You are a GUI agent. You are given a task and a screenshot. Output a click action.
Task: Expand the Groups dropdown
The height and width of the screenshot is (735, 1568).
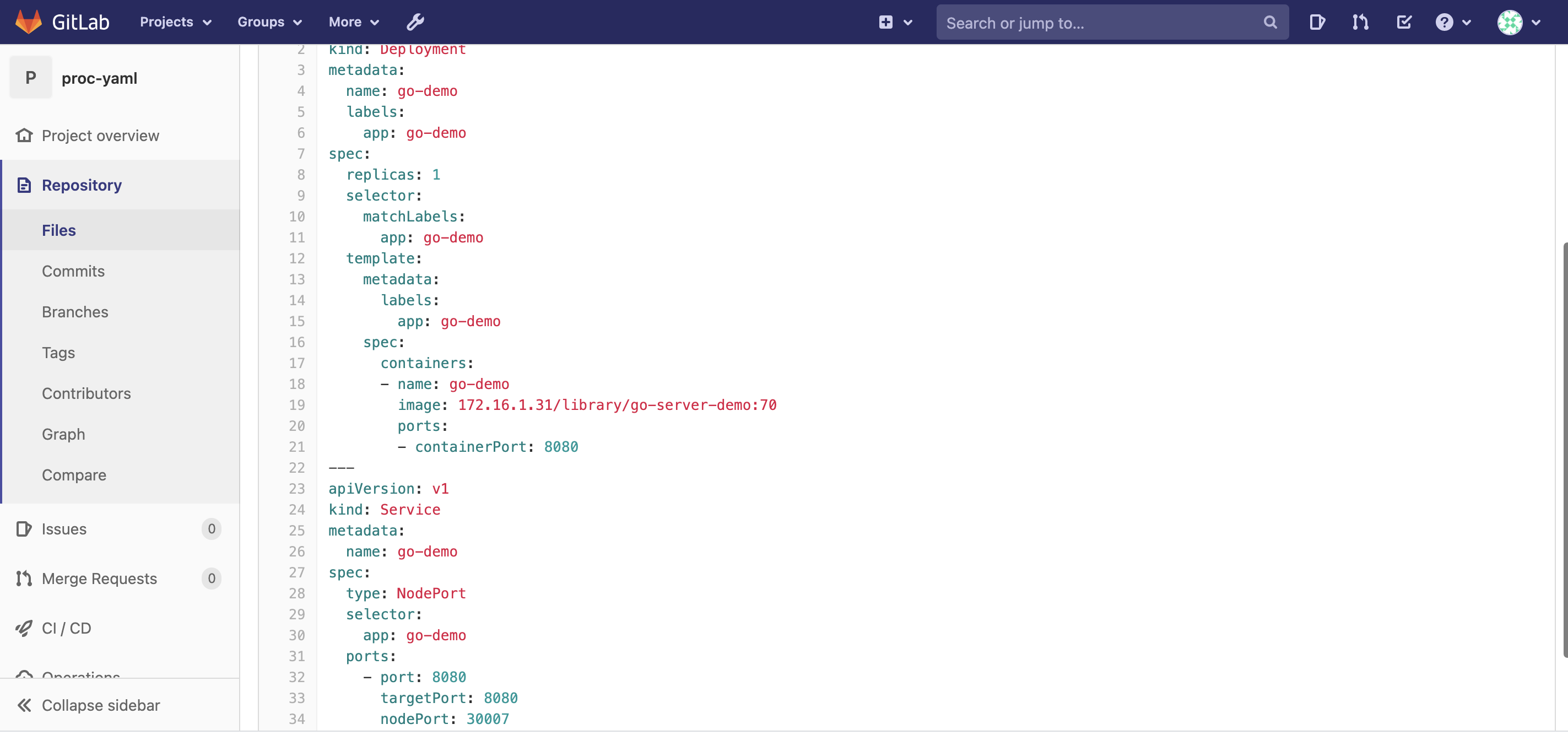269,22
